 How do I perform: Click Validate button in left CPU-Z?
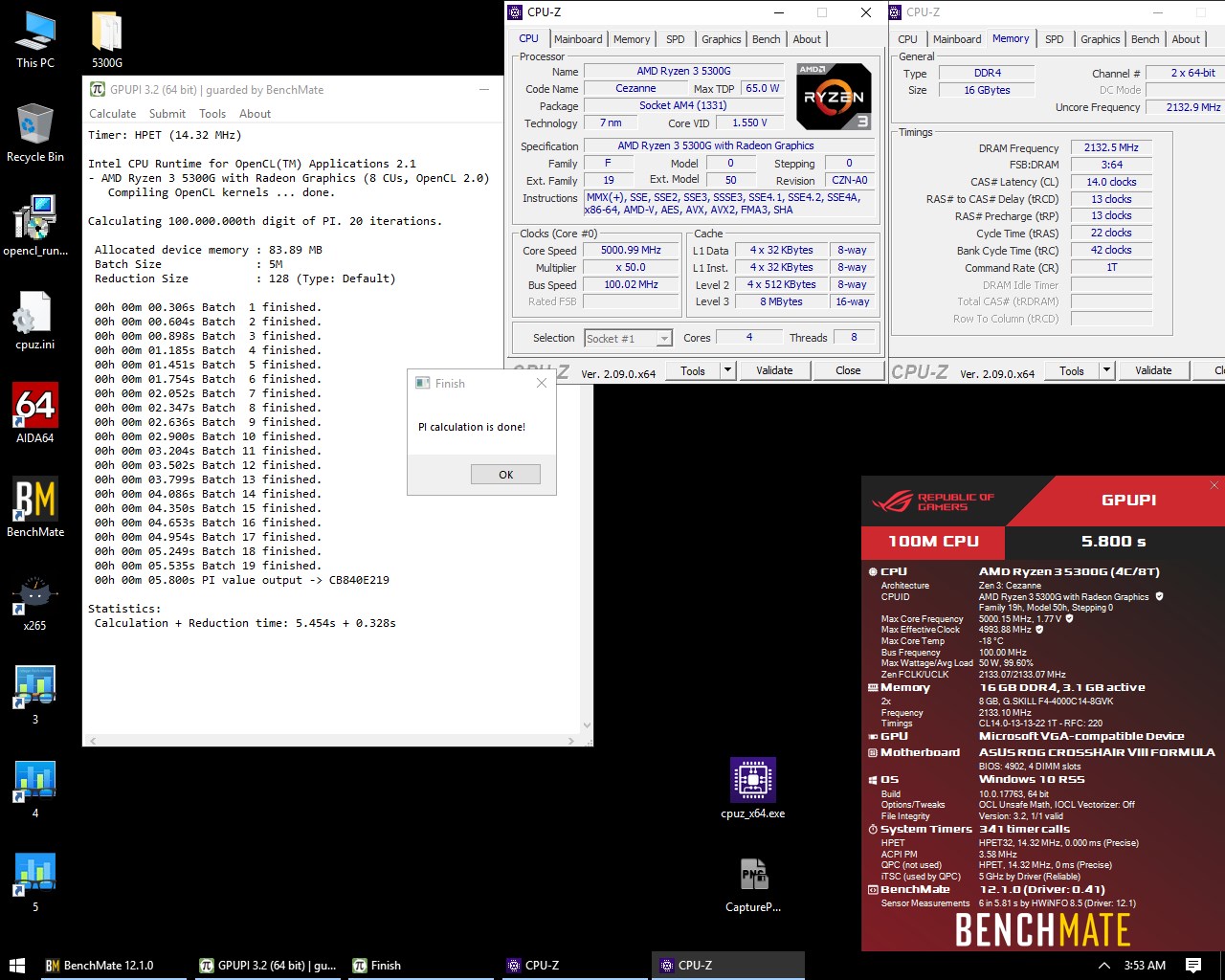click(774, 370)
